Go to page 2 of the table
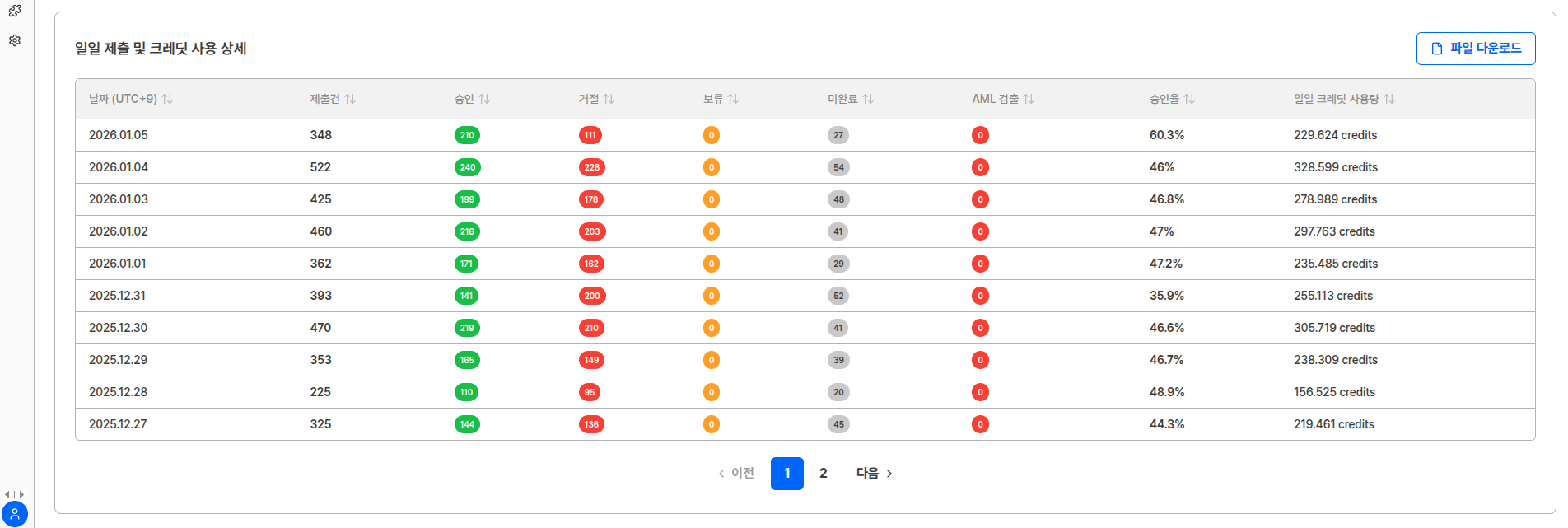Viewport: 1568px width, 528px height. click(x=824, y=474)
